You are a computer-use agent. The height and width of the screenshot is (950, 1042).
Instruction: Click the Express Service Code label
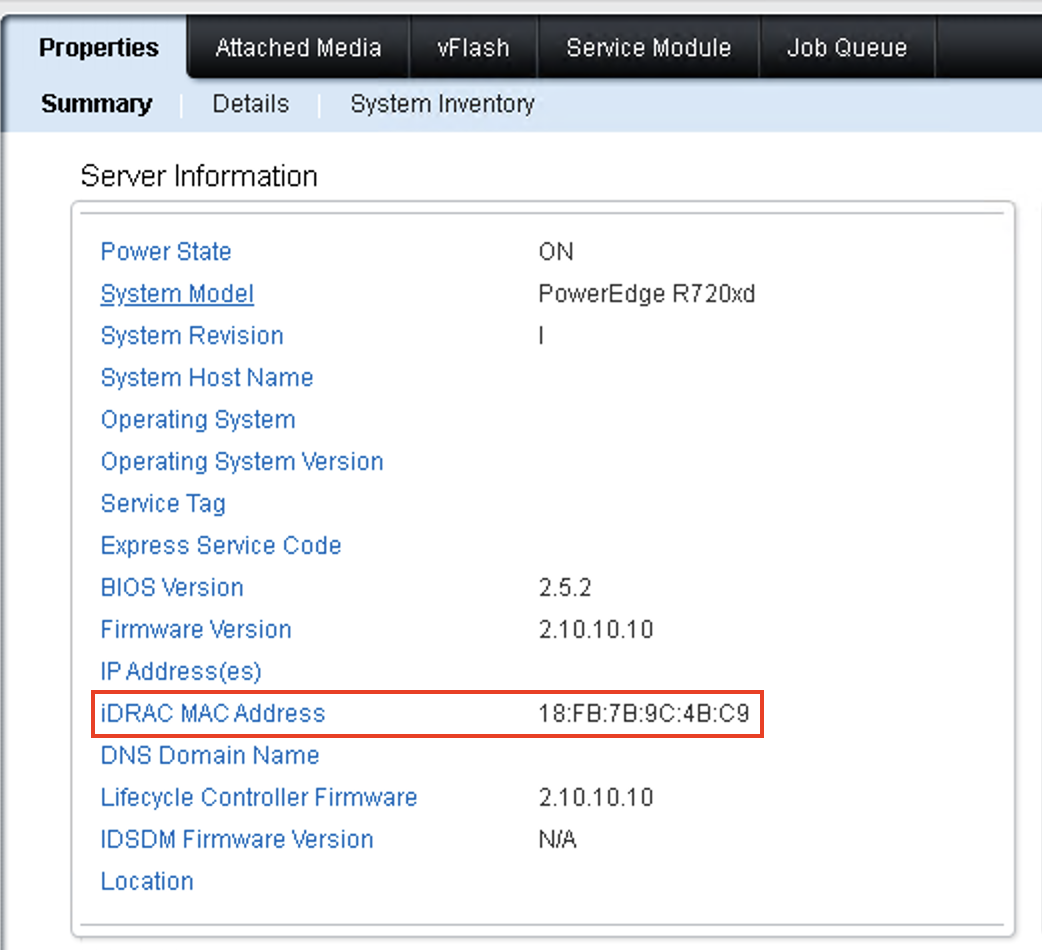click(x=221, y=546)
